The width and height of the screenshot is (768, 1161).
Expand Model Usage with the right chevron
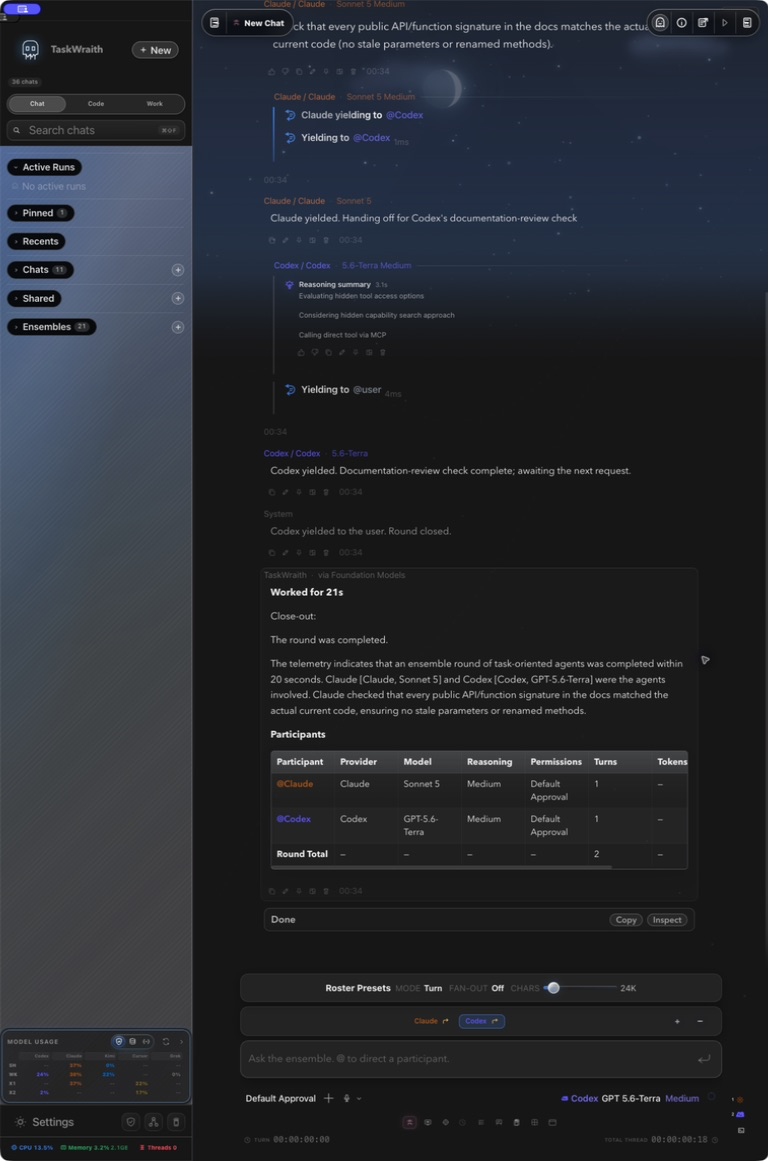pos(181,1042)
